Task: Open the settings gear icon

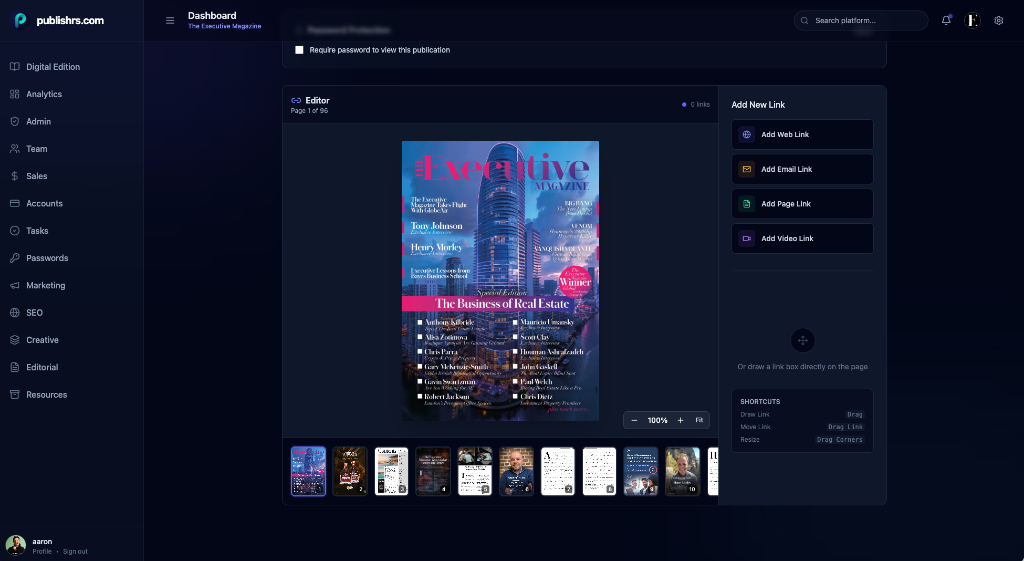Action: coord(999,20)
